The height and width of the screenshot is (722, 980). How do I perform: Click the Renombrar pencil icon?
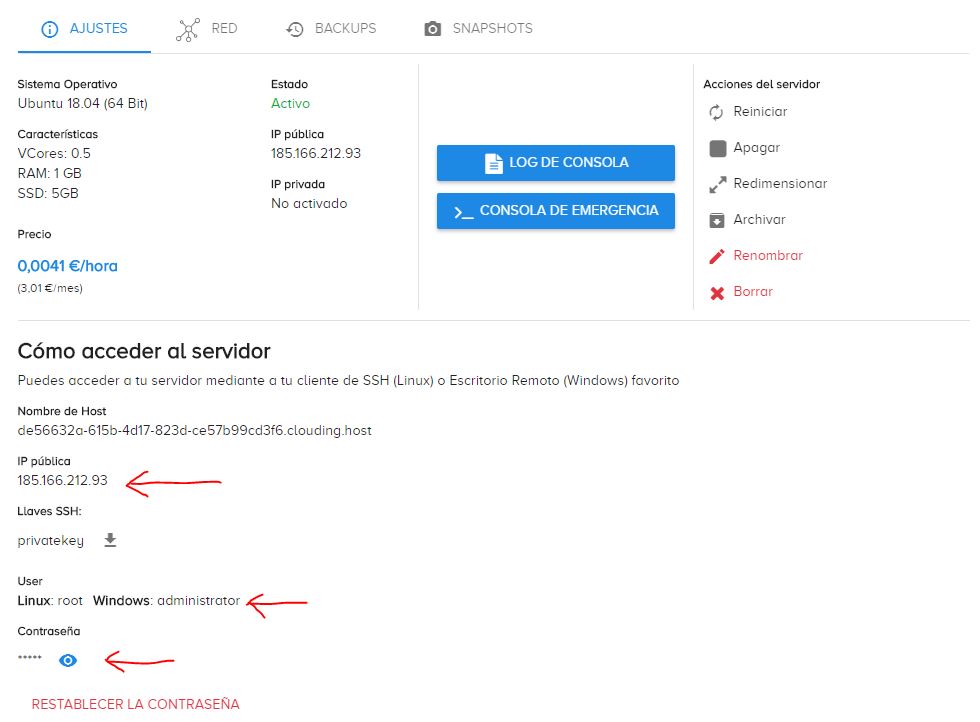tap(717, 256)
